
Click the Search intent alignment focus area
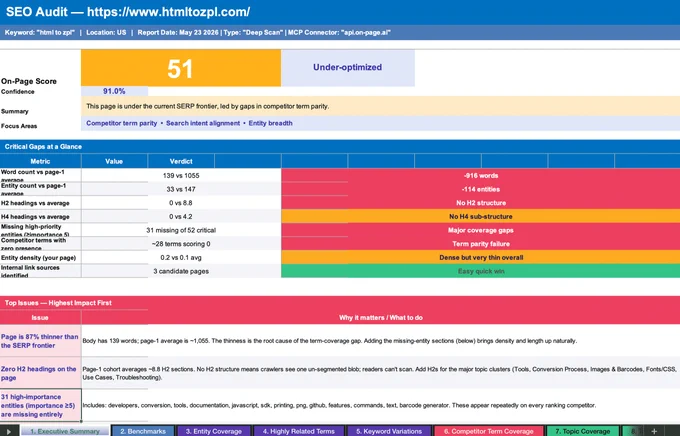tap(203, 123)
